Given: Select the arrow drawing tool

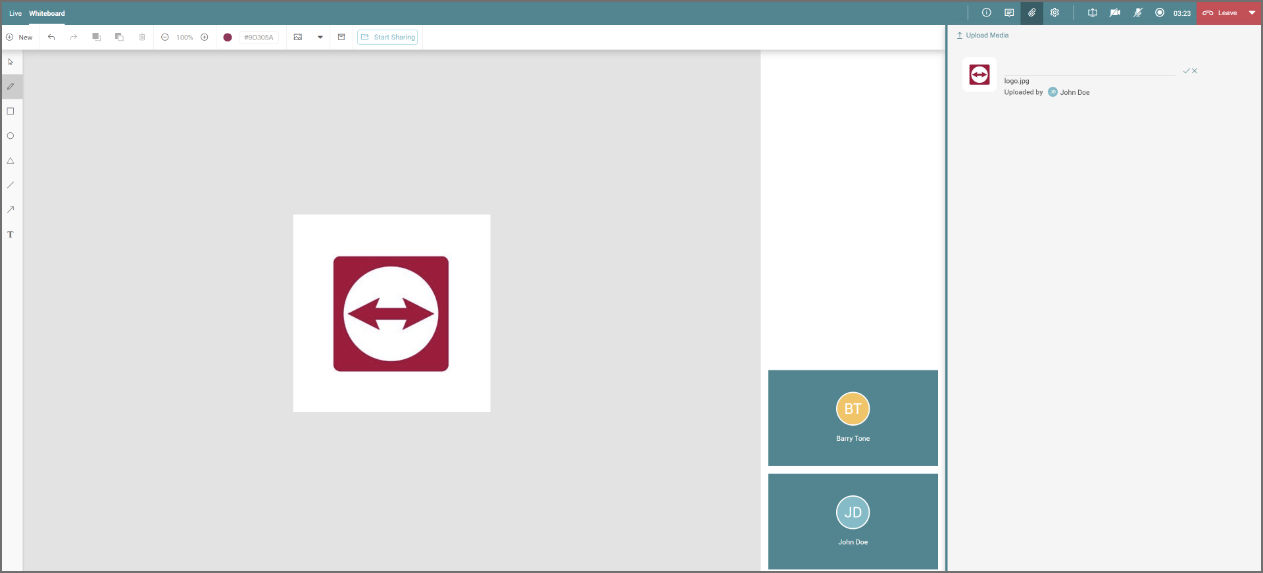Looking at the screenshot, I should [x=11, y=210].
